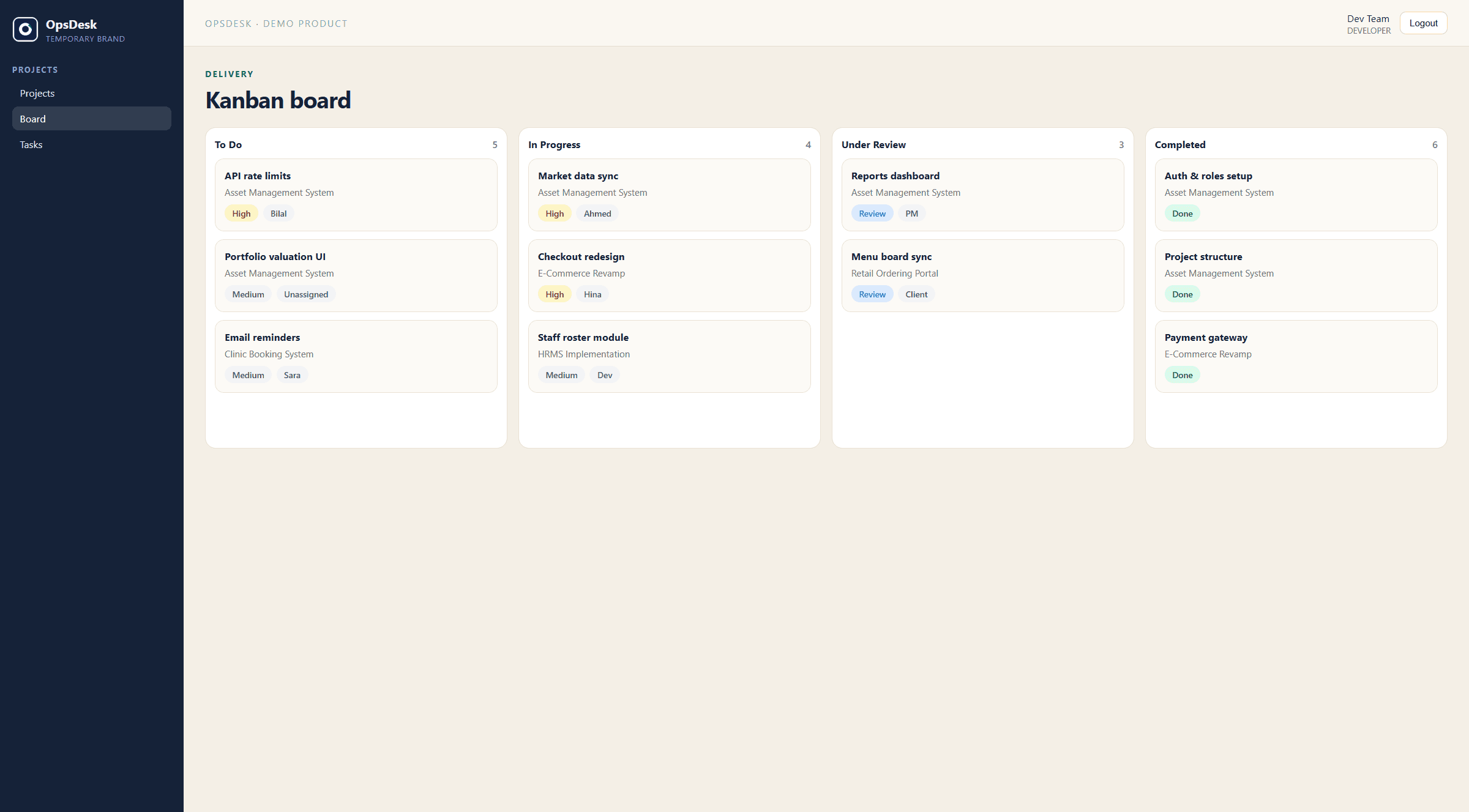Click the Logout button
The height and width of the screenshot is (812, 1469).
pyautogui.click(x=1423, y=23)
